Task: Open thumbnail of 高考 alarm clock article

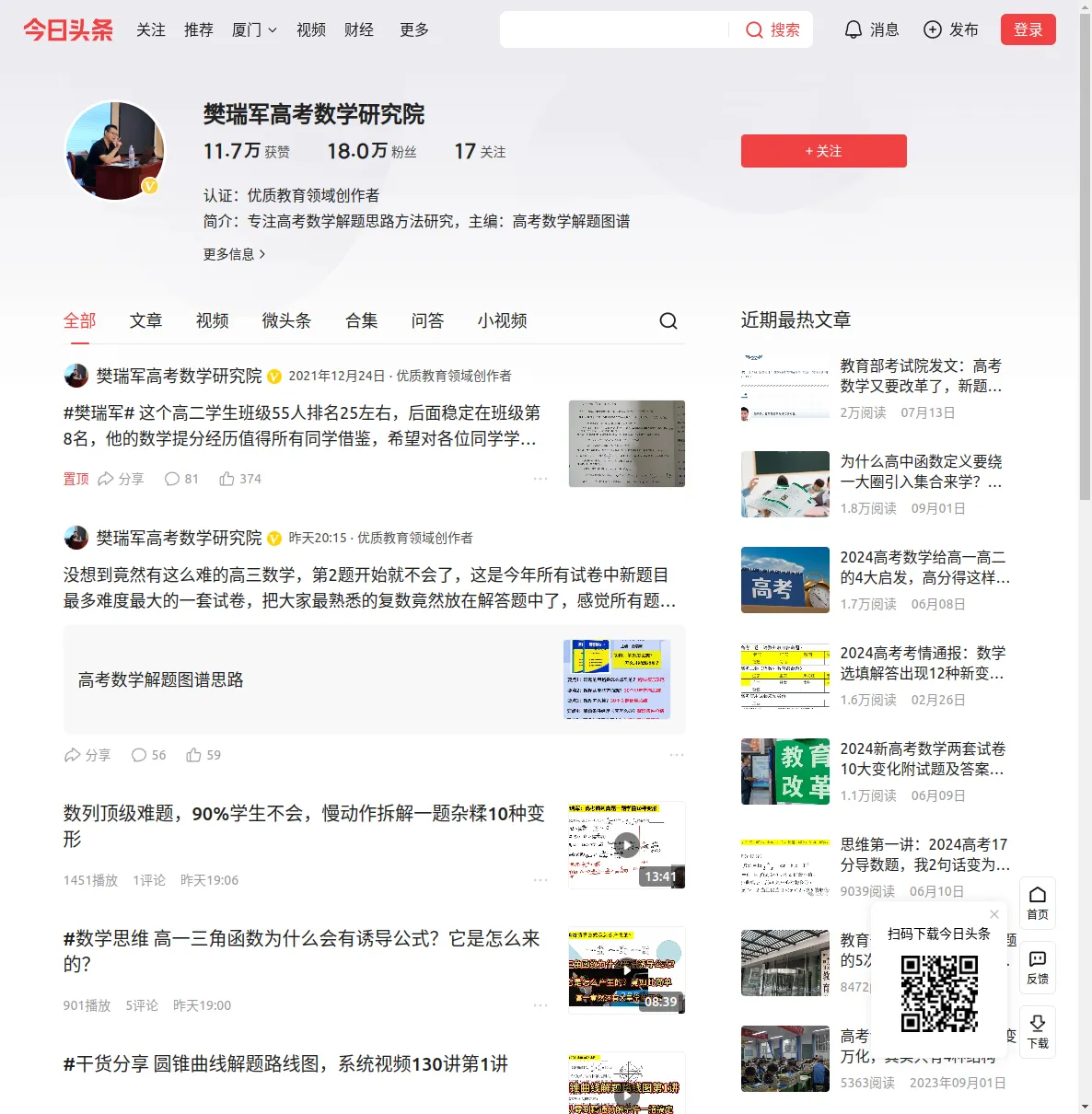Action: click(x=785, y=580)
